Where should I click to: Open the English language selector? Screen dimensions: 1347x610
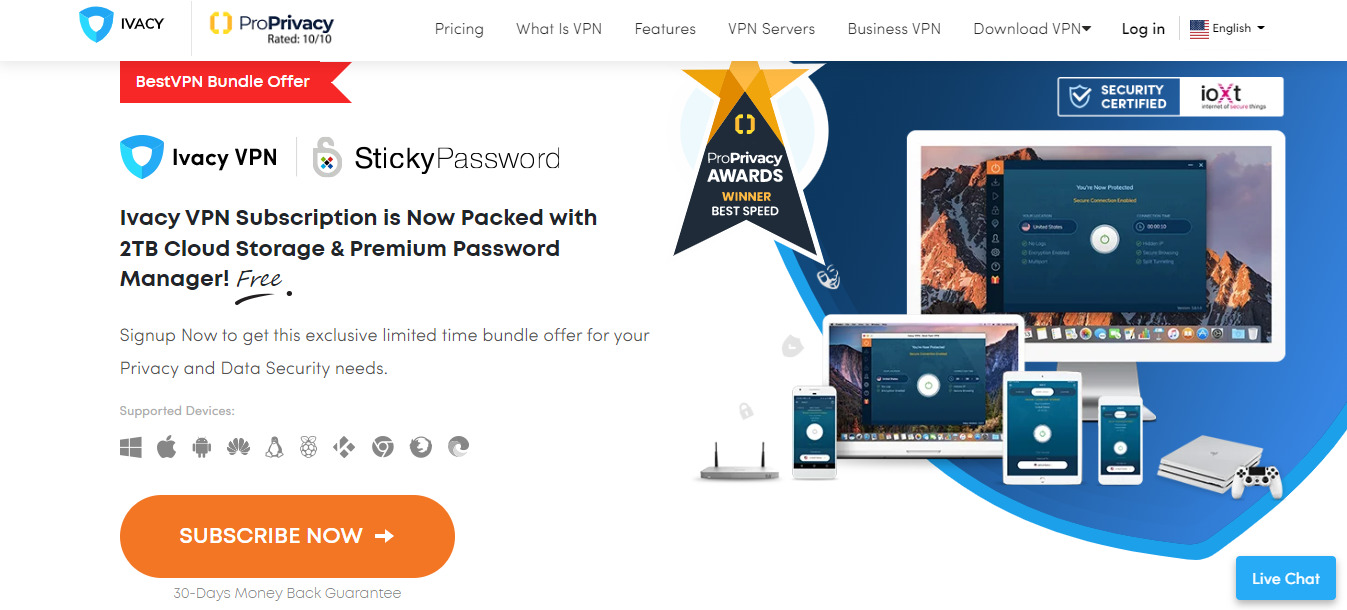[1227, 29]
